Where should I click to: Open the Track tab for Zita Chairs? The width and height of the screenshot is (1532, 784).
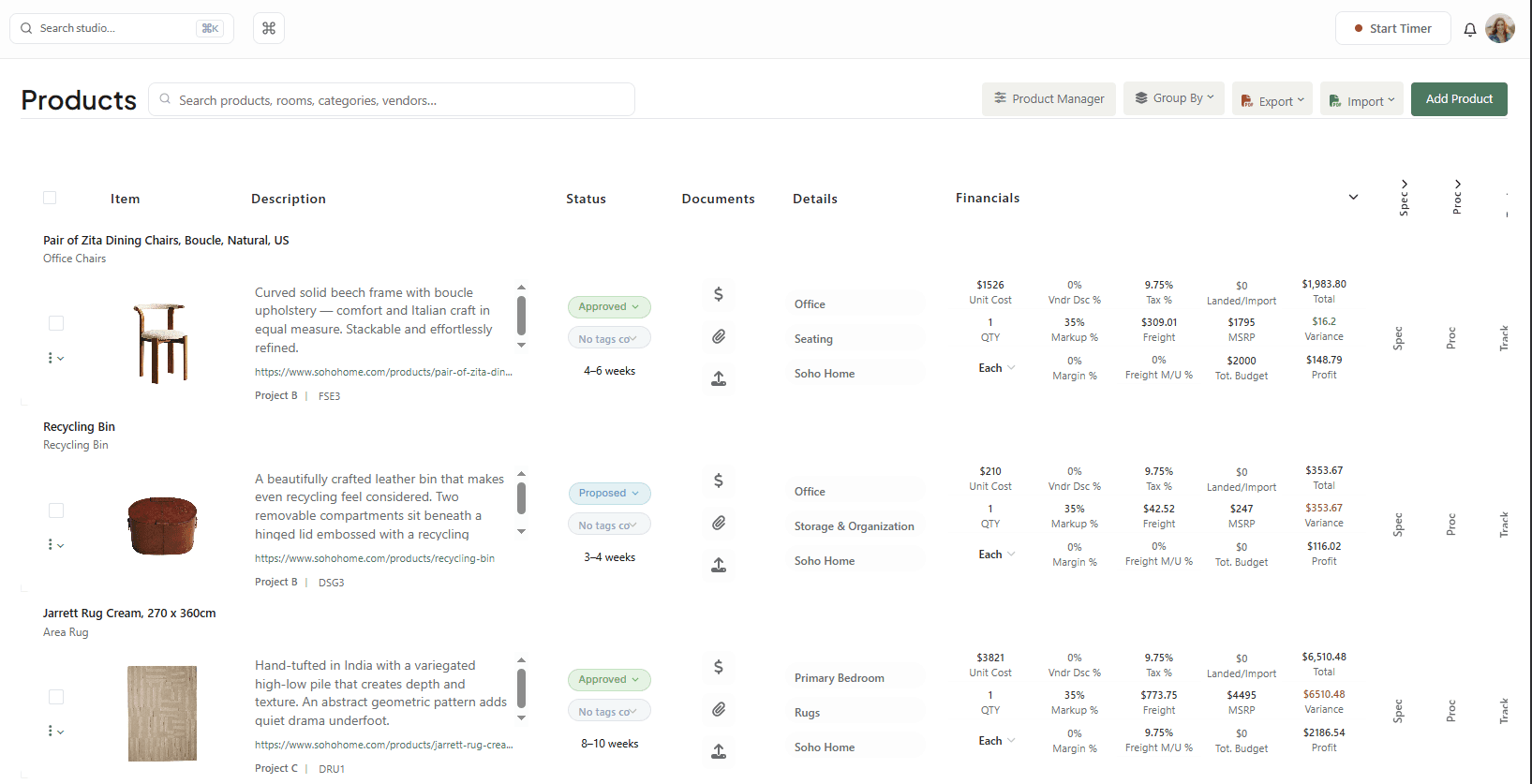click(x=1504, y=338)
